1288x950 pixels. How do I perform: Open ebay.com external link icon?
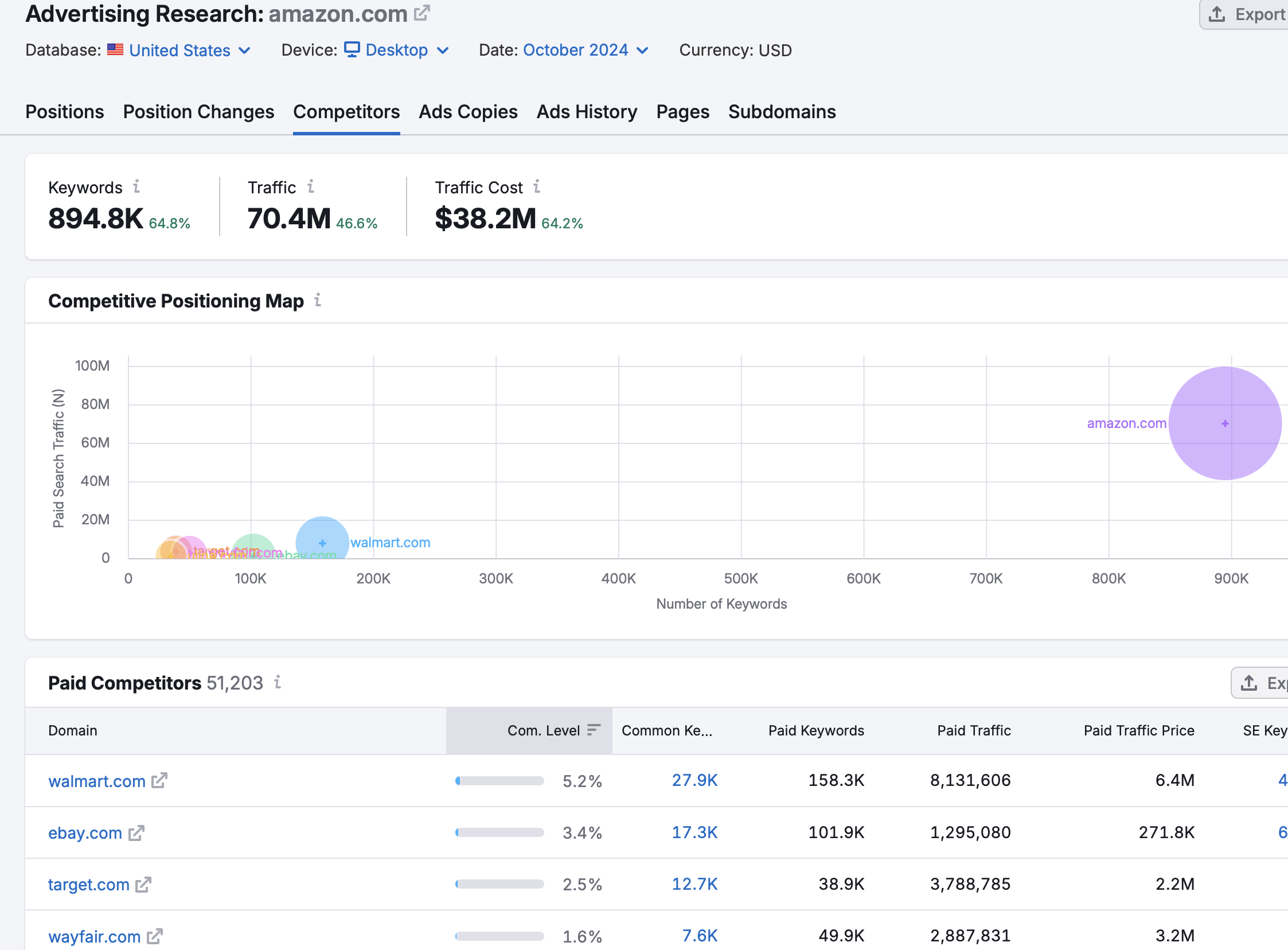pos(136,833)
